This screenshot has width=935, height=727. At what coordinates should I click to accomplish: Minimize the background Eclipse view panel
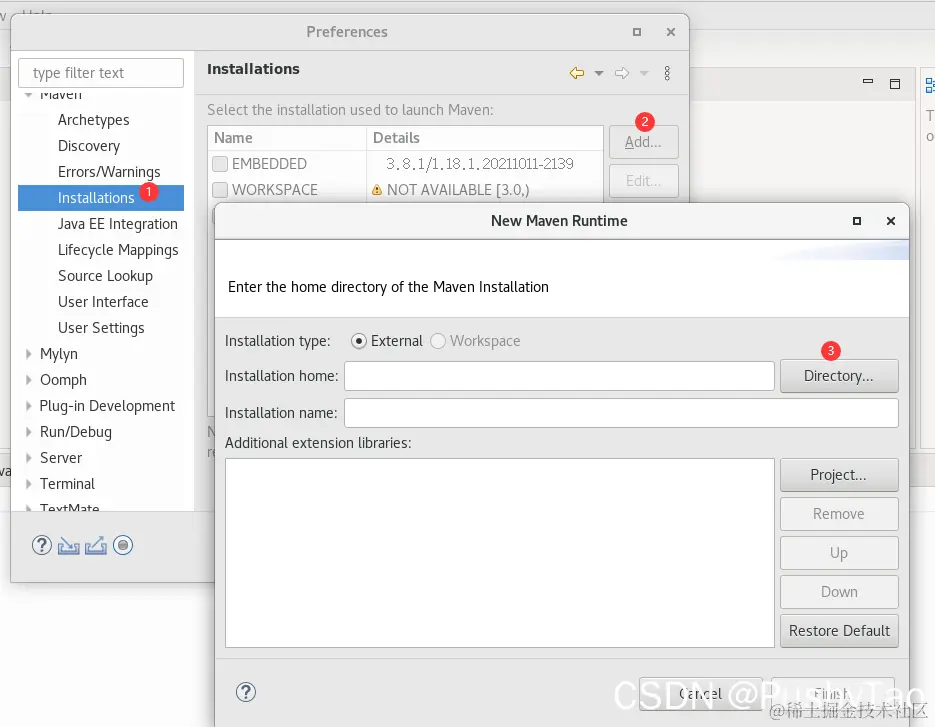click(868, 81)
